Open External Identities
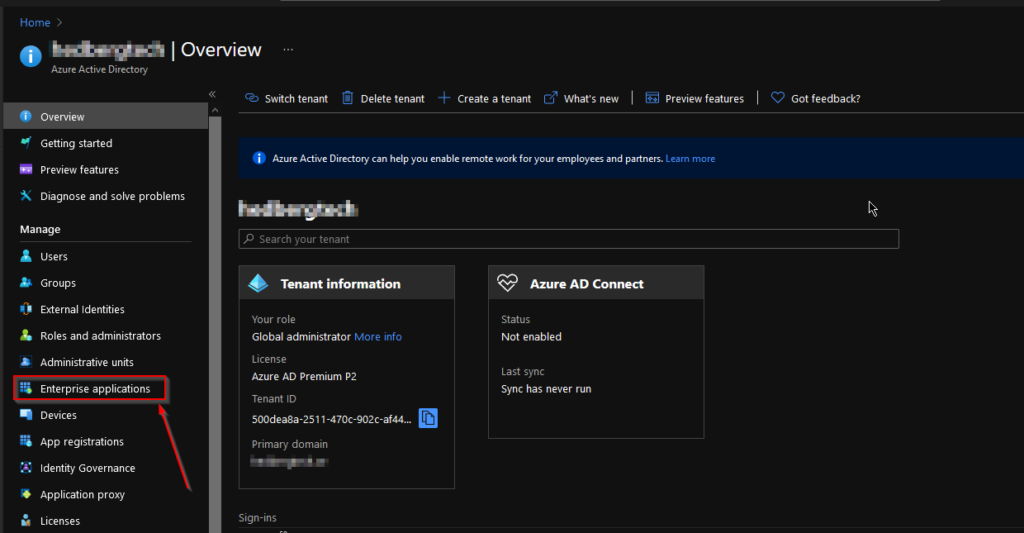This screenshot has height=533, width=1024. tap(106, 310)
